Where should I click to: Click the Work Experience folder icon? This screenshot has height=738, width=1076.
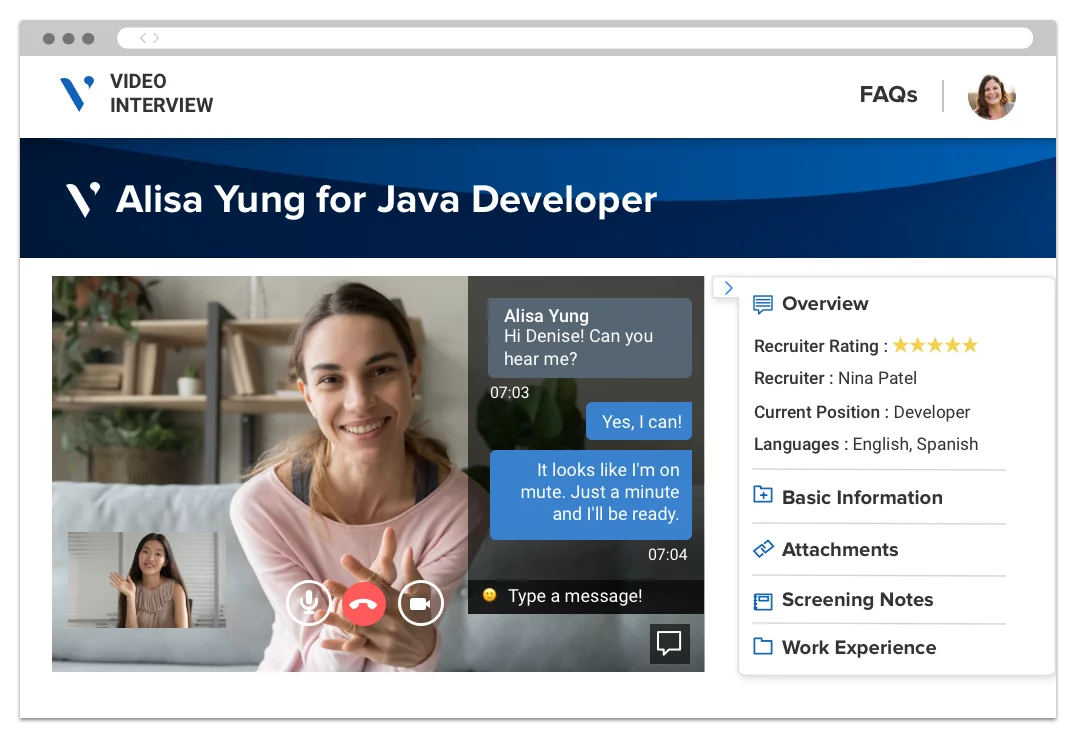pyautogui.click(x=762, y=647)
